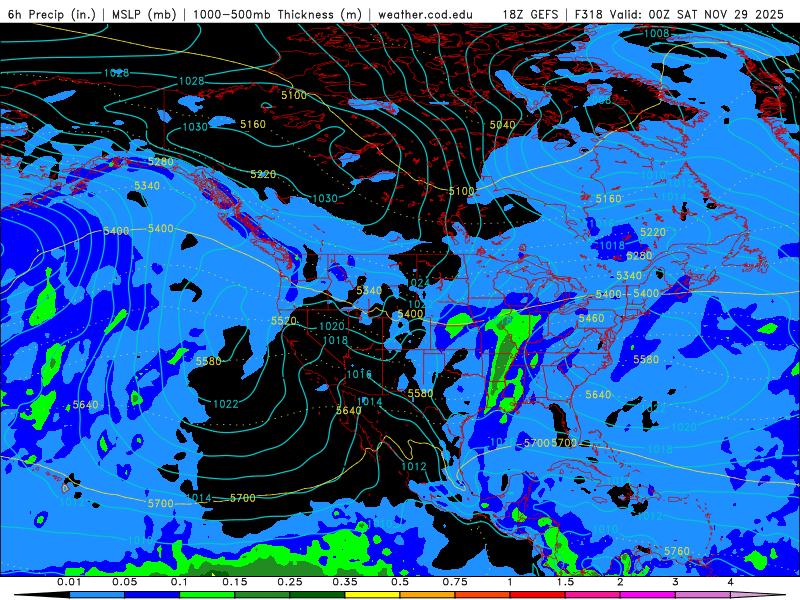Click the 1008 isobar label at top right
This screenshot has width=800, height=600.
pos(656,34)
